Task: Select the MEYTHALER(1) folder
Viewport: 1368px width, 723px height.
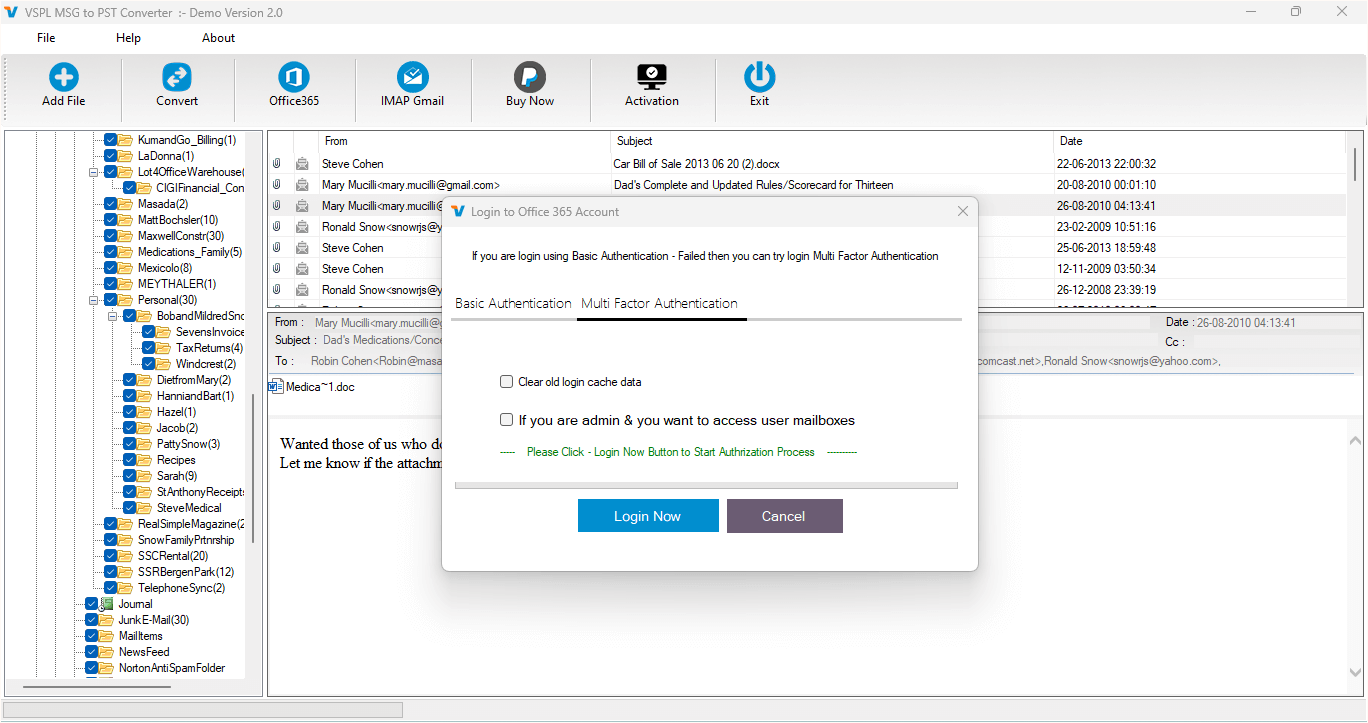Action: [x=177, y=284]
